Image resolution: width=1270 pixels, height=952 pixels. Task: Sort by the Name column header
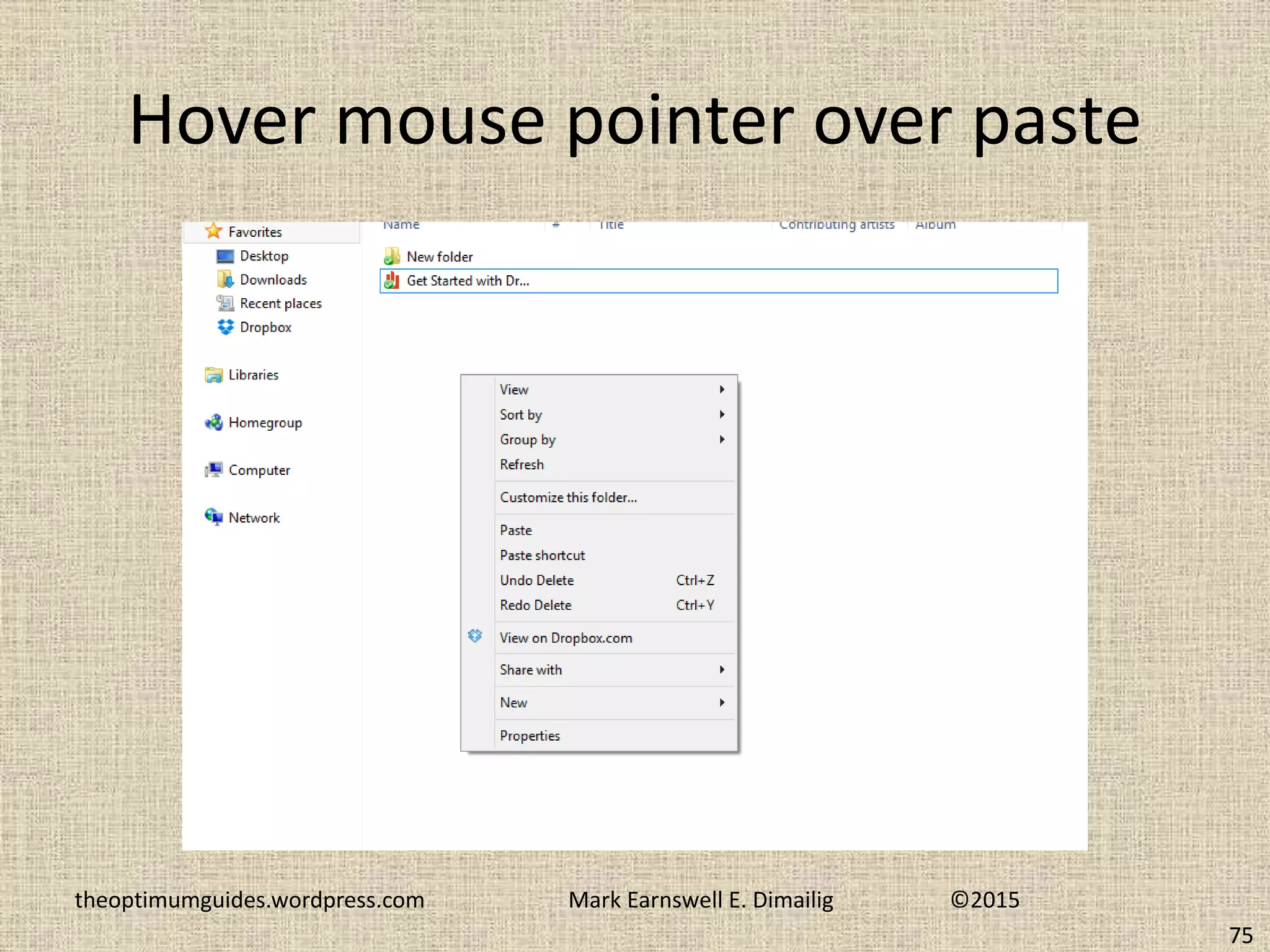pos(401,225)
